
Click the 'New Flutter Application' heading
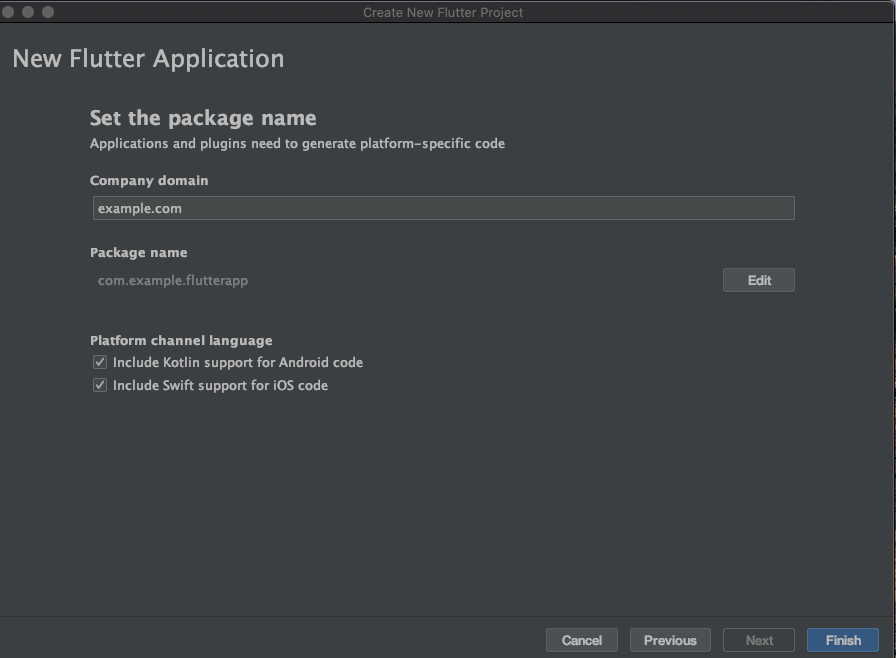(x=148, y=59)
